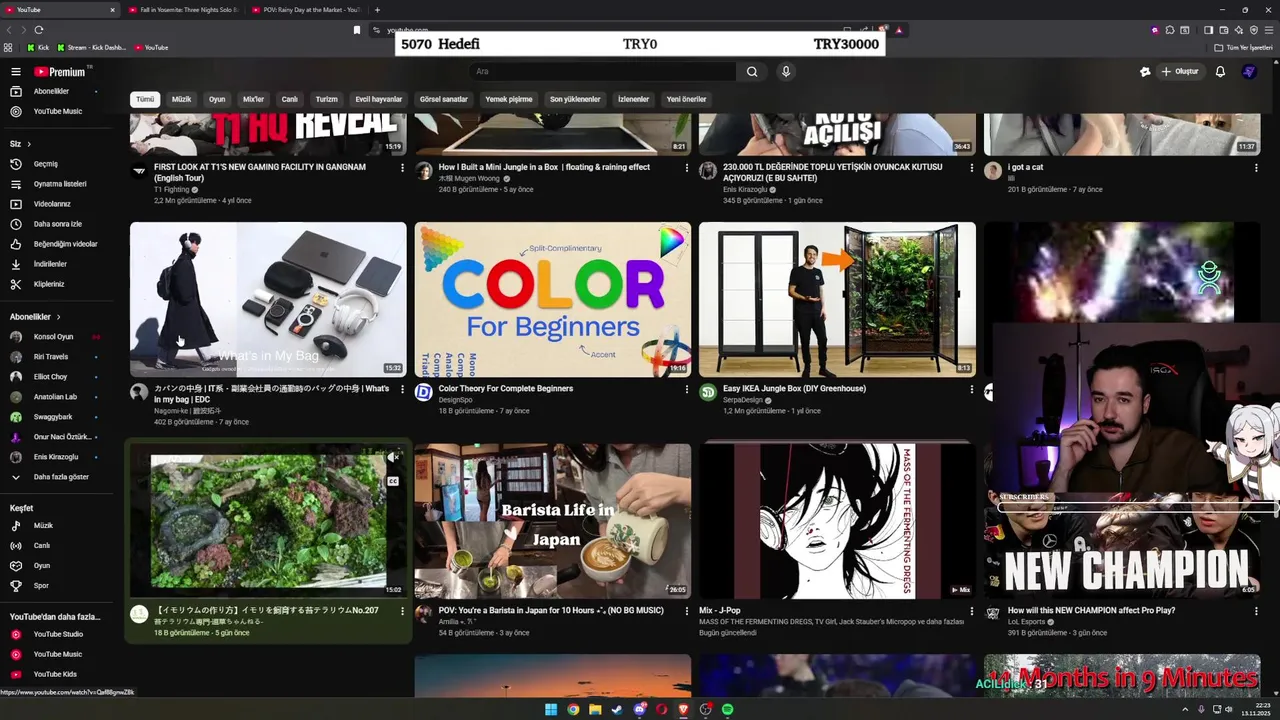Go back using the browser back arrow
This screenshot has height=720, width=1280.
click(10, 30)
